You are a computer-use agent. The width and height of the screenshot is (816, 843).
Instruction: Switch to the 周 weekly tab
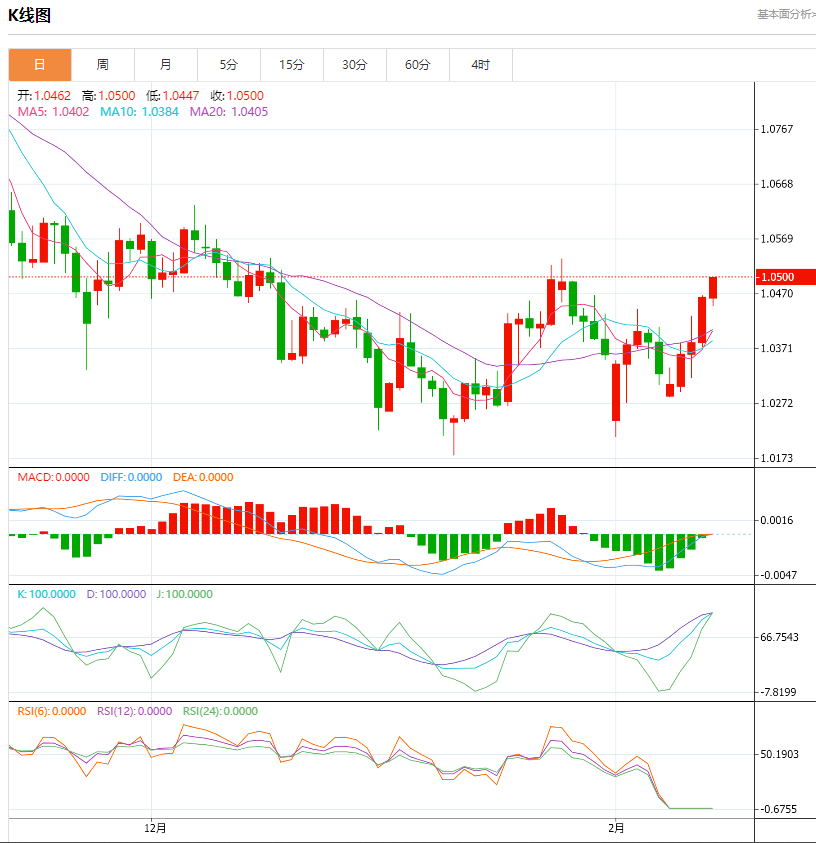(103, 65)
